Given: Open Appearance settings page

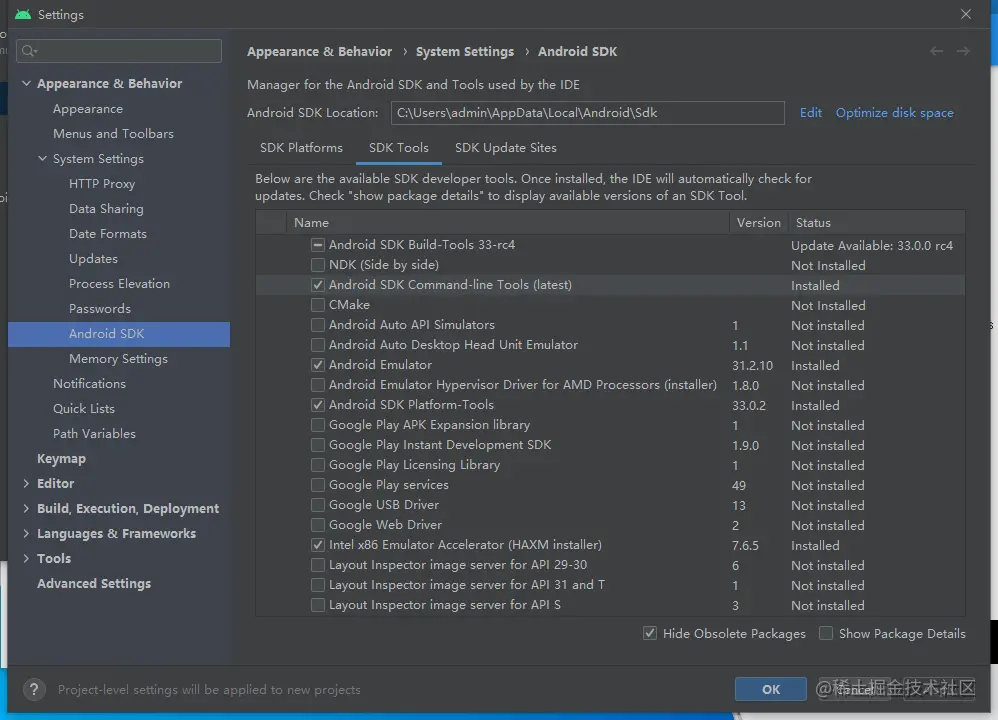Looking at the screenshot, I should [x=88, y=109].
